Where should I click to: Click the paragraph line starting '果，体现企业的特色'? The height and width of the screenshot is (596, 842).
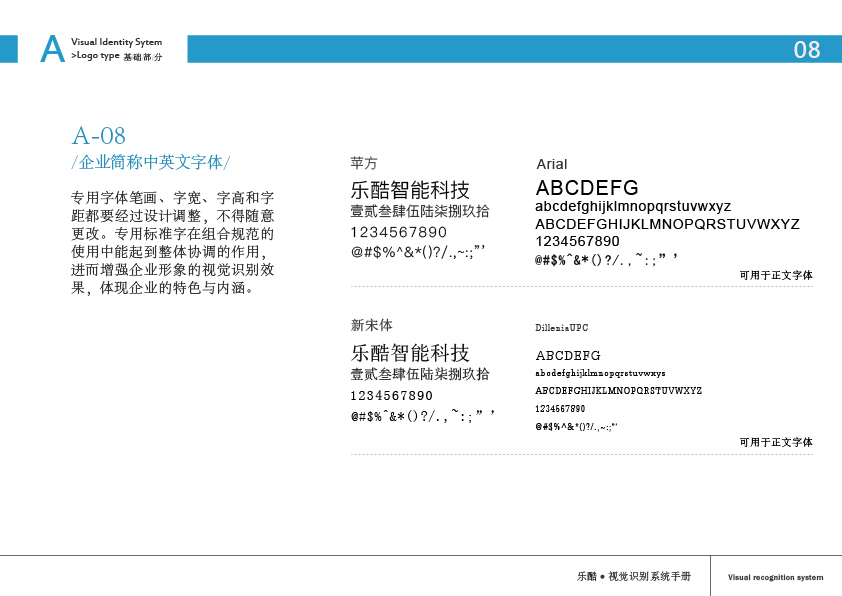point(162,288)
